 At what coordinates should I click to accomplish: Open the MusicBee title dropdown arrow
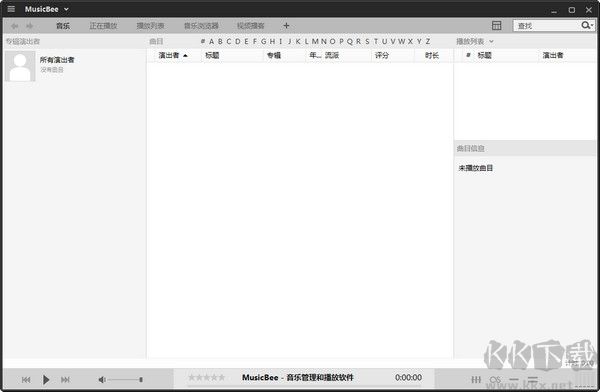pos(66,9)
